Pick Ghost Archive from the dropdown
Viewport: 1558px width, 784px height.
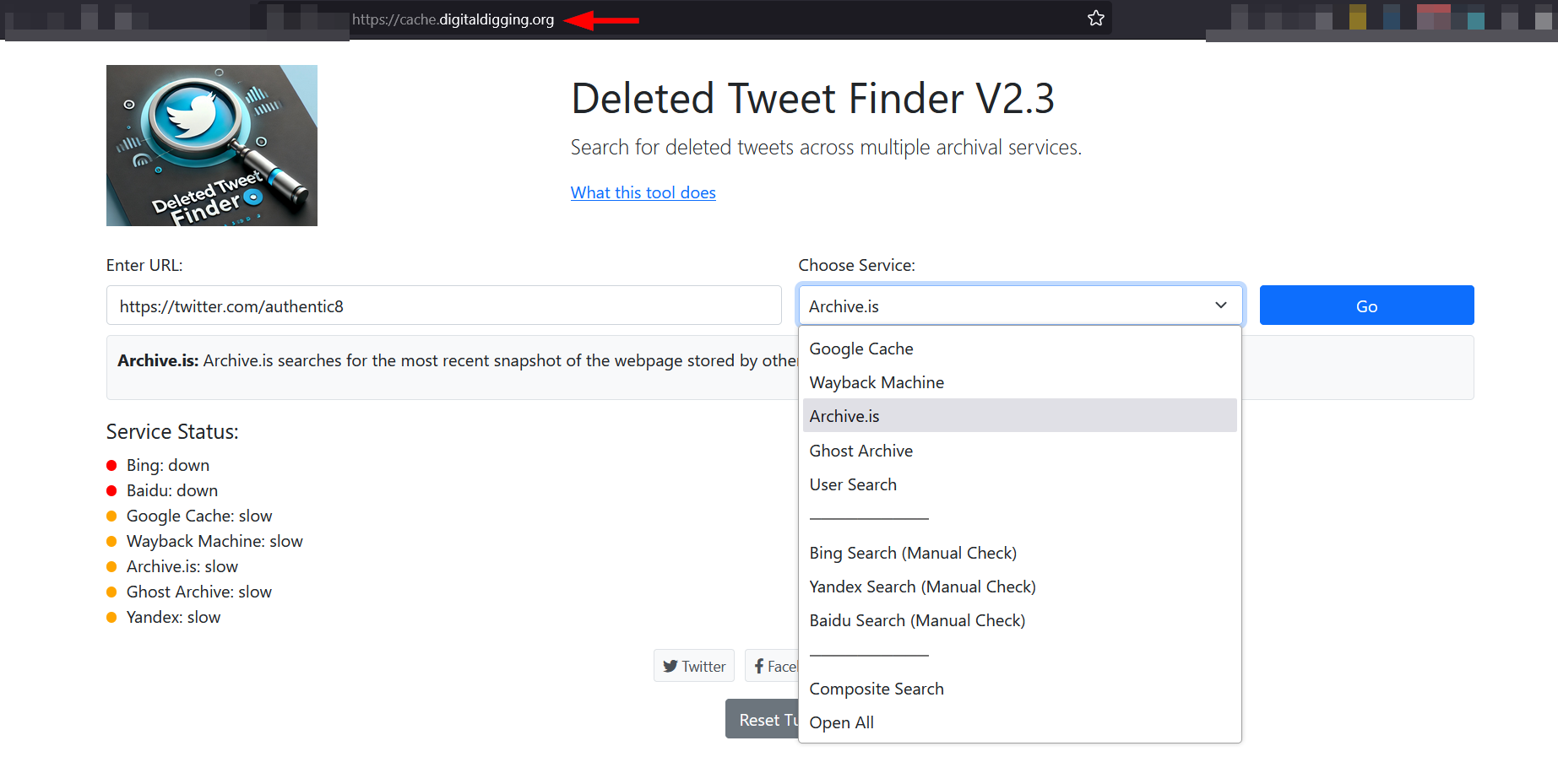(1019, 451)
